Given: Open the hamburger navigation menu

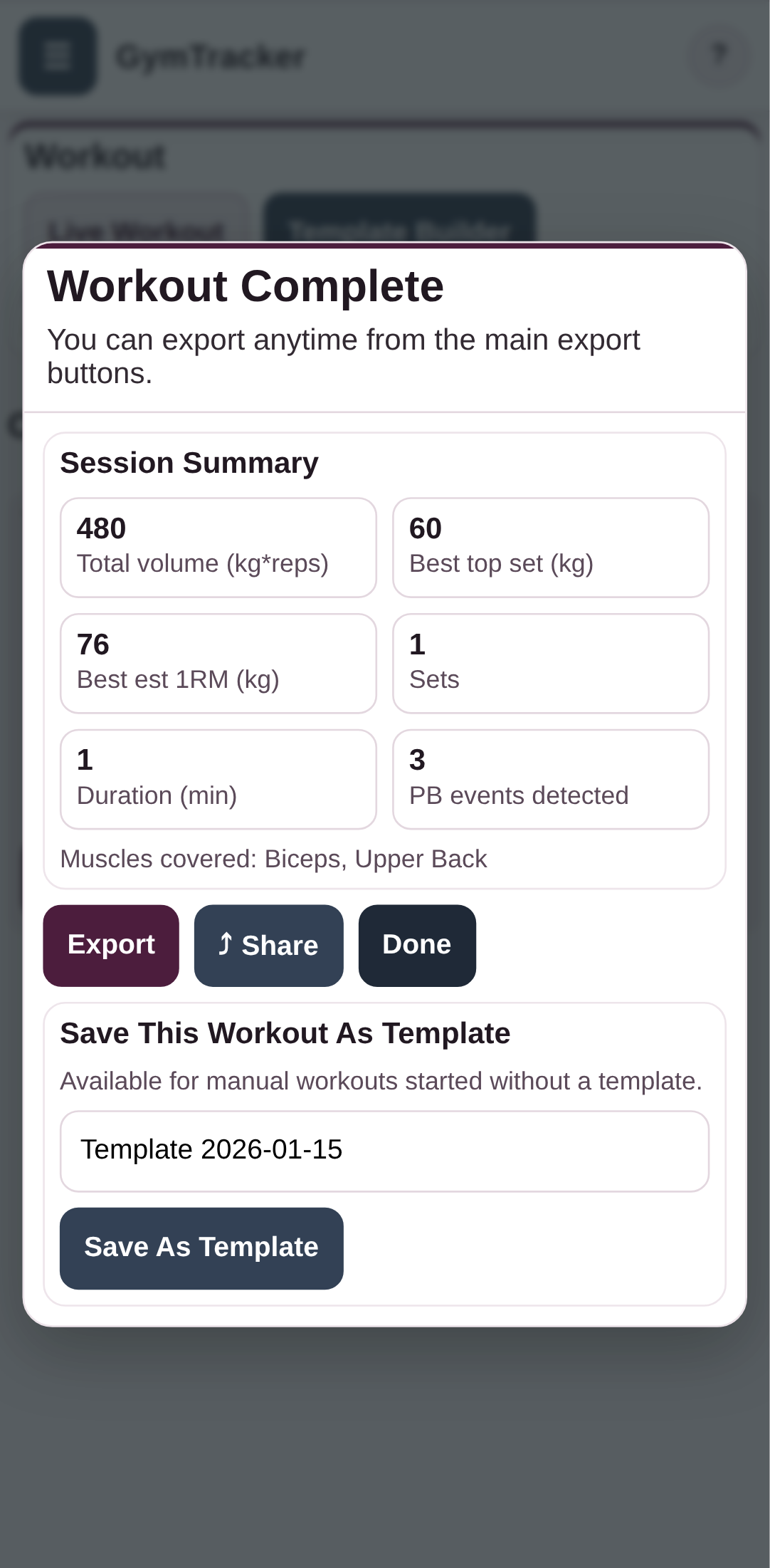Looking at the screenshot, I should click(x=57, y=57).
